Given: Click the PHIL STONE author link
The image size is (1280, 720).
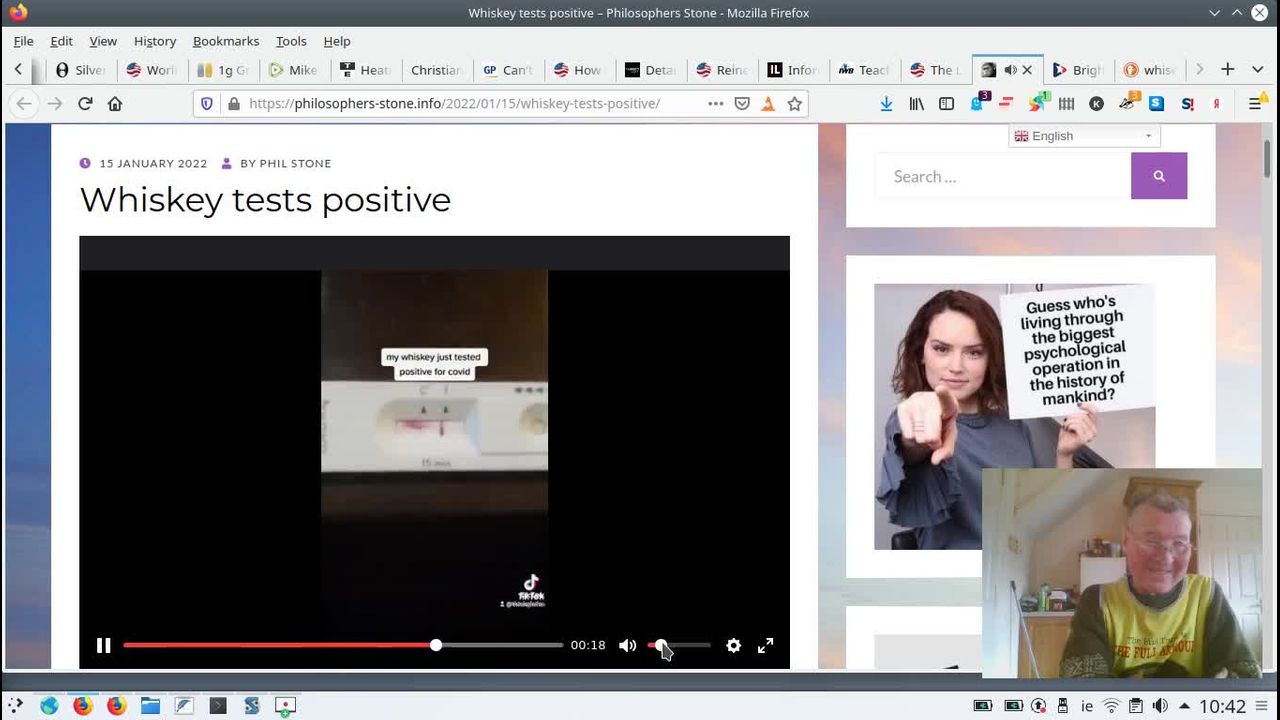Looking at the screenshot, I should [295, 163].
